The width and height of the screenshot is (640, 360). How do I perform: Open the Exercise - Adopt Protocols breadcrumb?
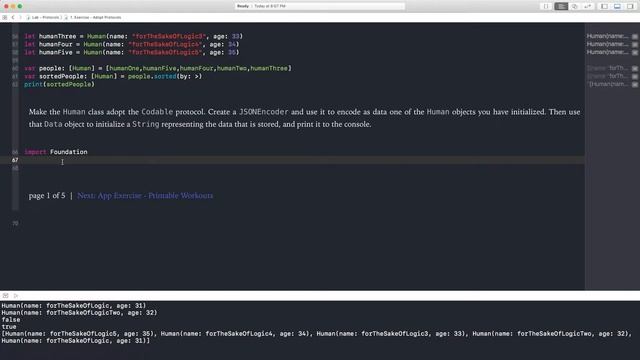93,18
